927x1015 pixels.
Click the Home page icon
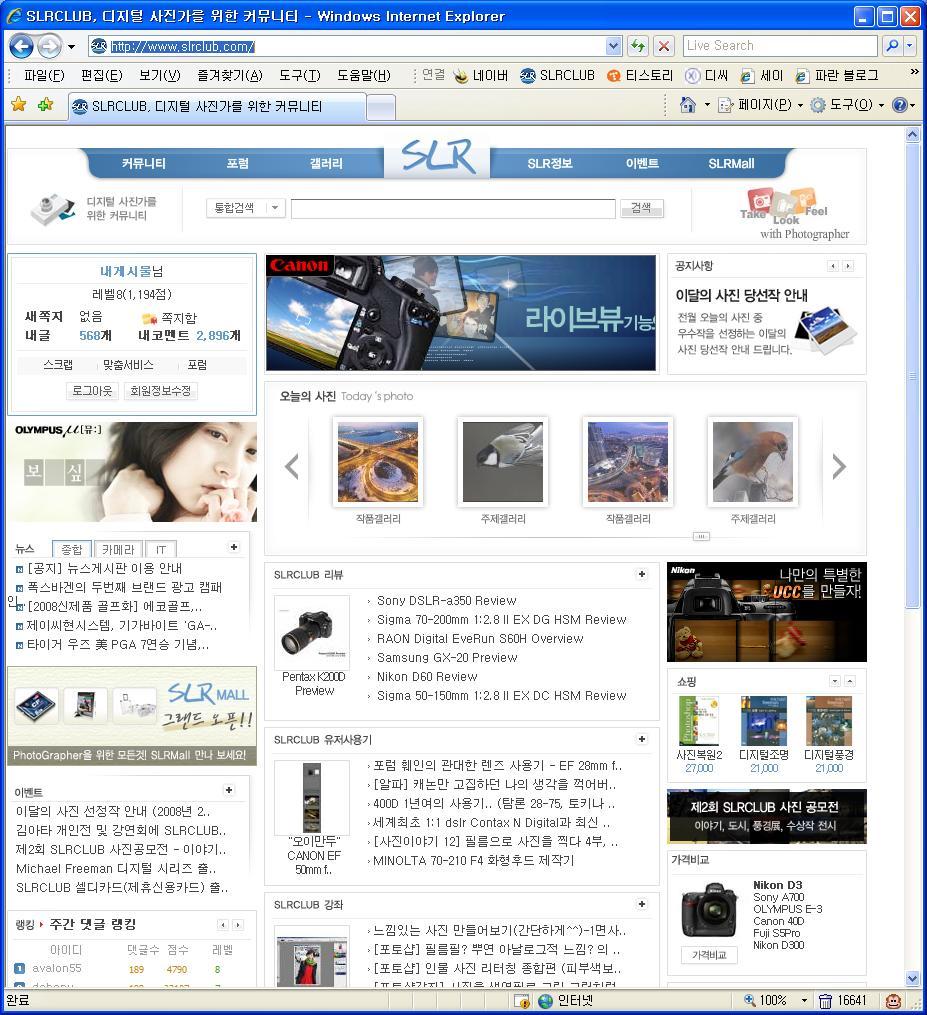687,105
